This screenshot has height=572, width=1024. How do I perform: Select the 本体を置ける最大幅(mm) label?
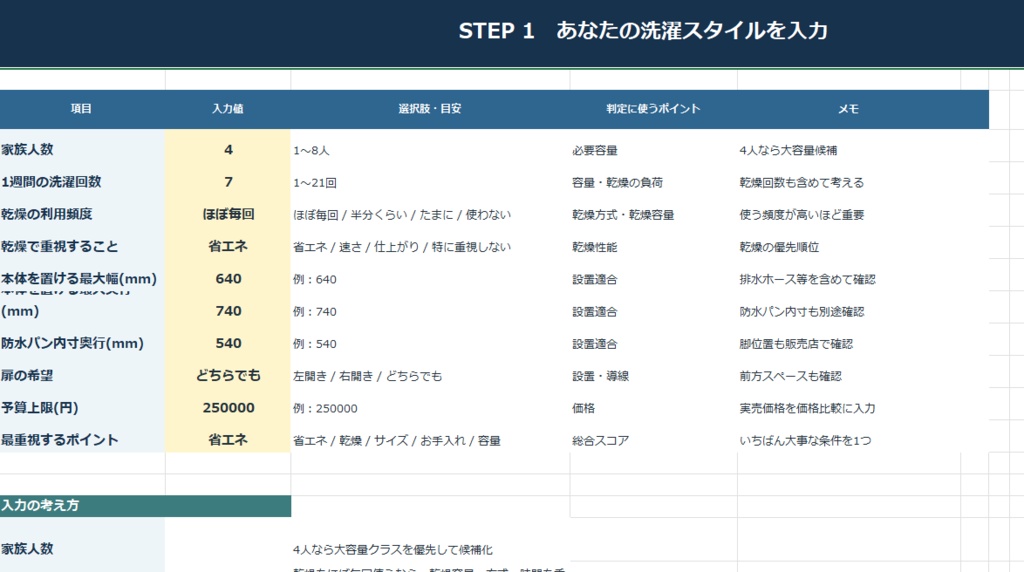click(x=78, y=279)
